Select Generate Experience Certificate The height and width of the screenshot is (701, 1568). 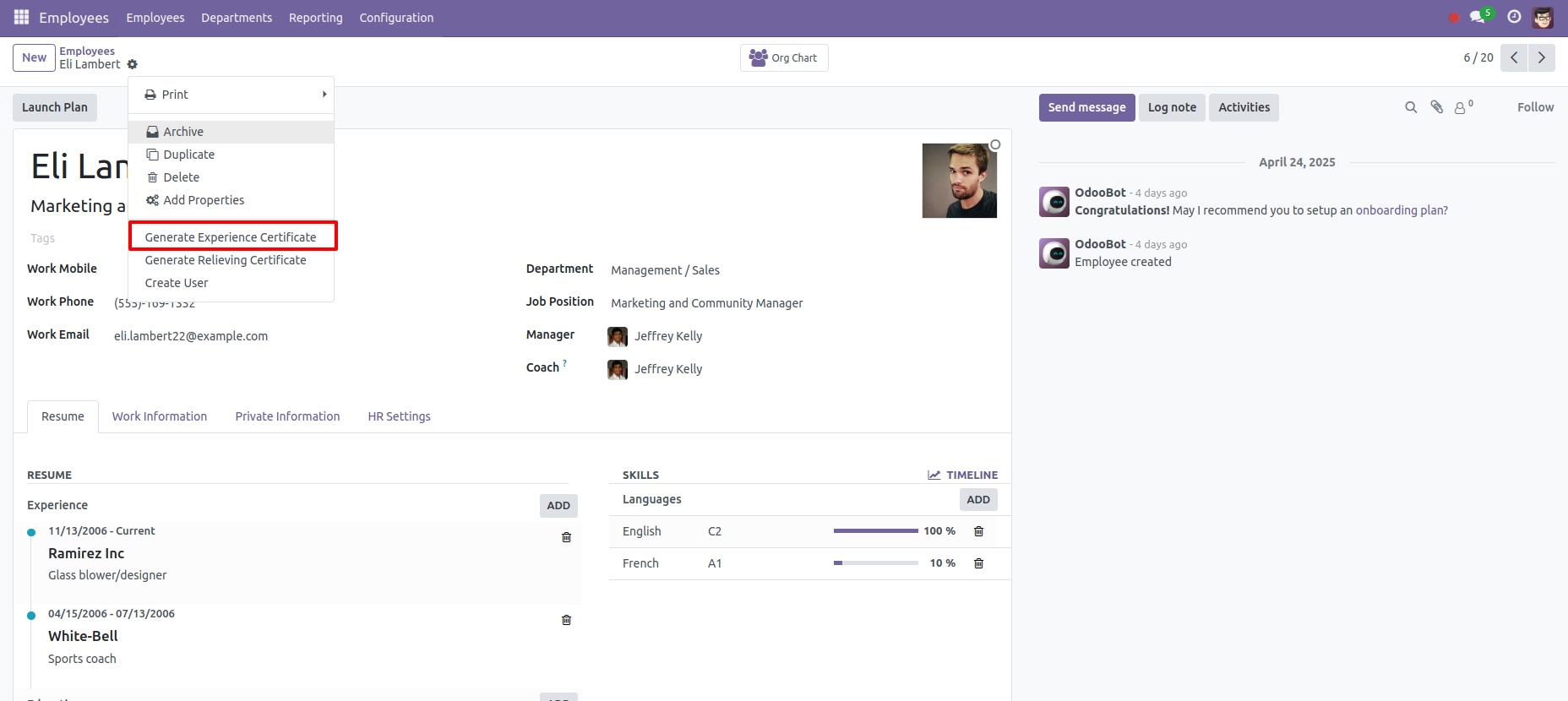pyautogui.click(x=231, y=237)
